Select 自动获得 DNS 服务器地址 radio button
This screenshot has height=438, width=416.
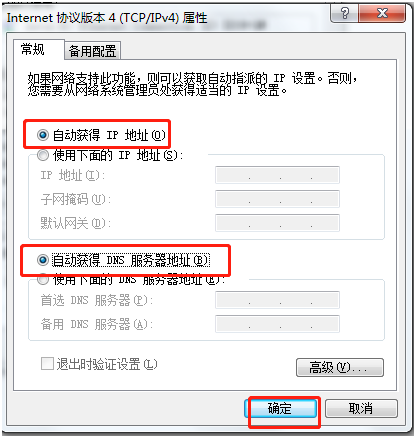43,260
